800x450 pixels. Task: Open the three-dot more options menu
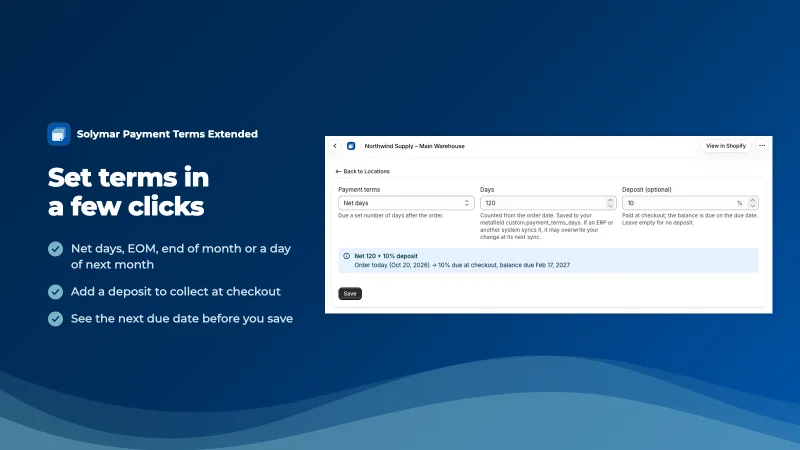(x=762, y=146)
